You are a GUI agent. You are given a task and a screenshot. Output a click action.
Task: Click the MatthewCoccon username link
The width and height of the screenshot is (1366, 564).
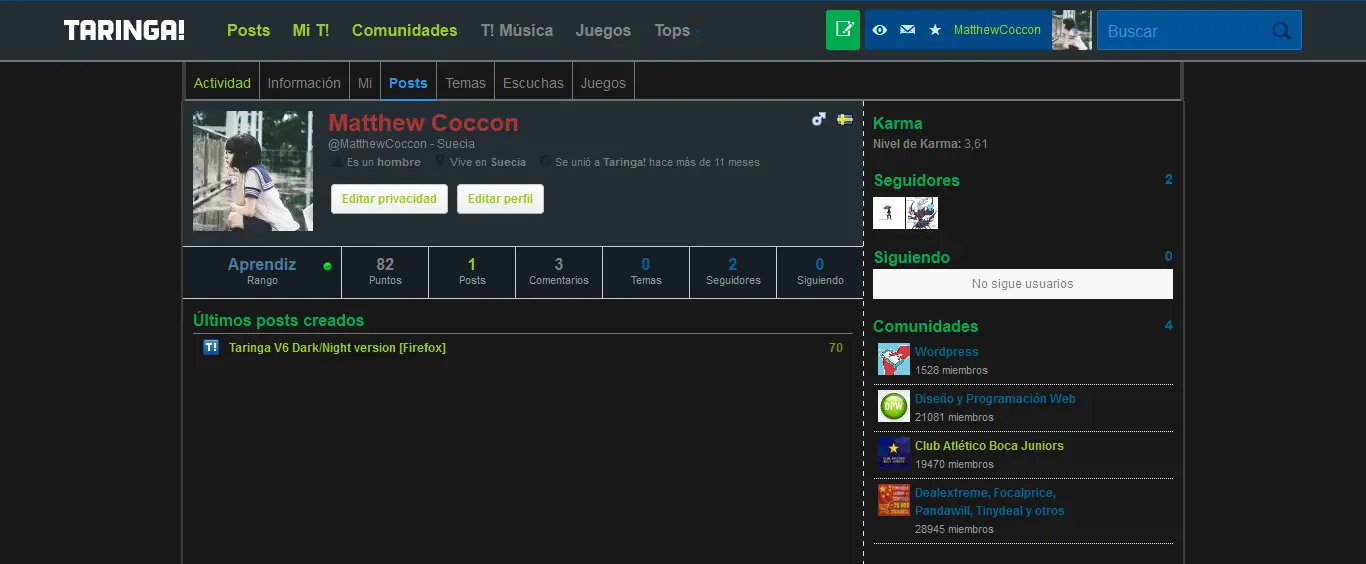[x=997, y=30]
